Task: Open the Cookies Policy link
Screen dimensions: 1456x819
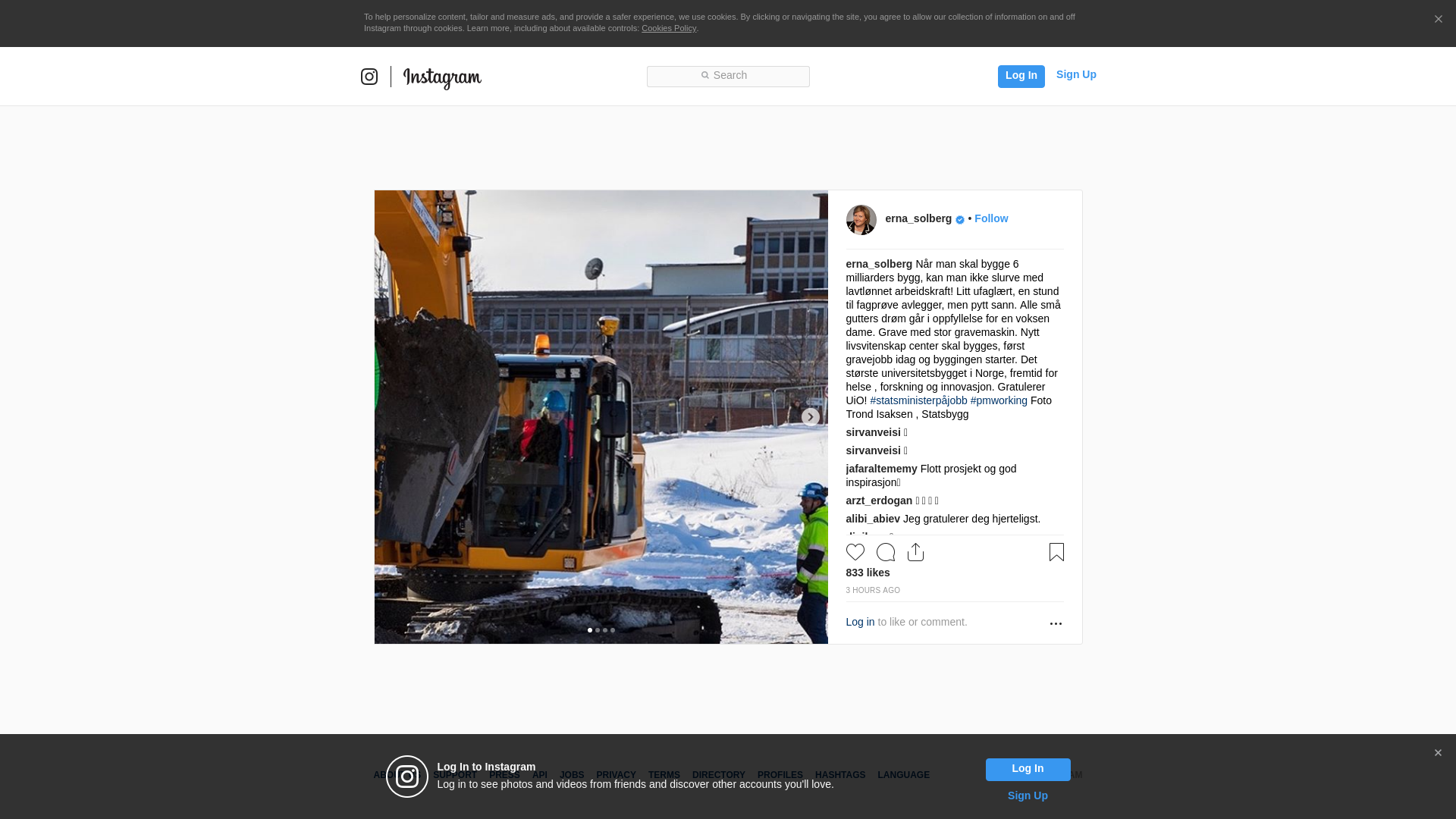Action: click(668, 28)
